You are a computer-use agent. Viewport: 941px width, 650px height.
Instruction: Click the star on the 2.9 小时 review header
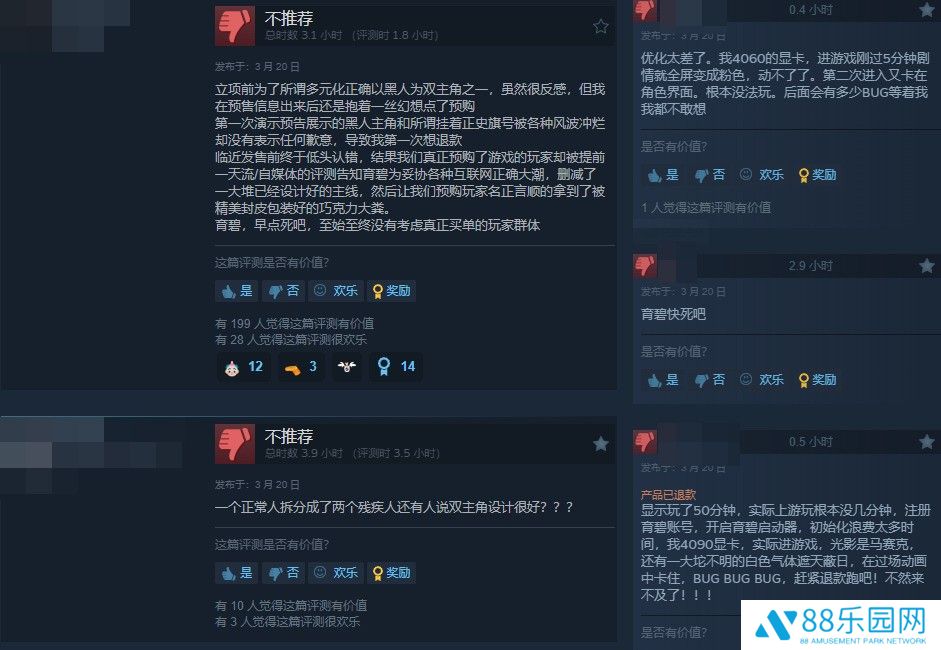pyautogui.click(x=926, y=265)
